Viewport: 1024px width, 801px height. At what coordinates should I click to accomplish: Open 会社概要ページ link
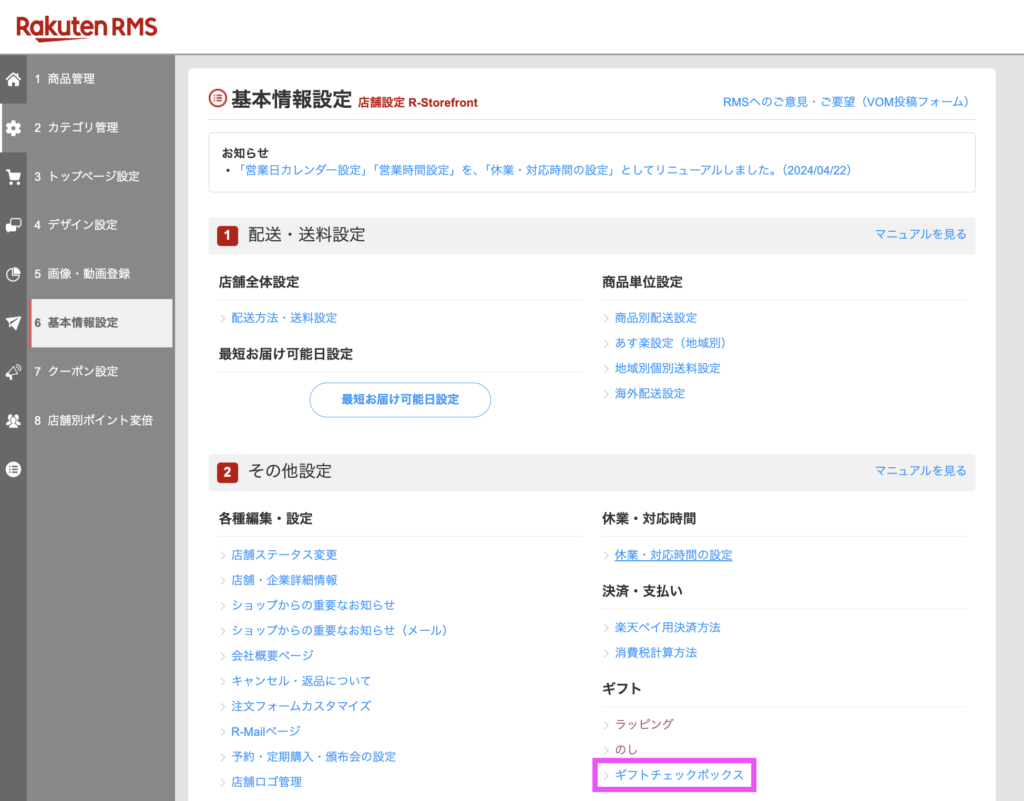pyautogui.click(x=272, y=655)
